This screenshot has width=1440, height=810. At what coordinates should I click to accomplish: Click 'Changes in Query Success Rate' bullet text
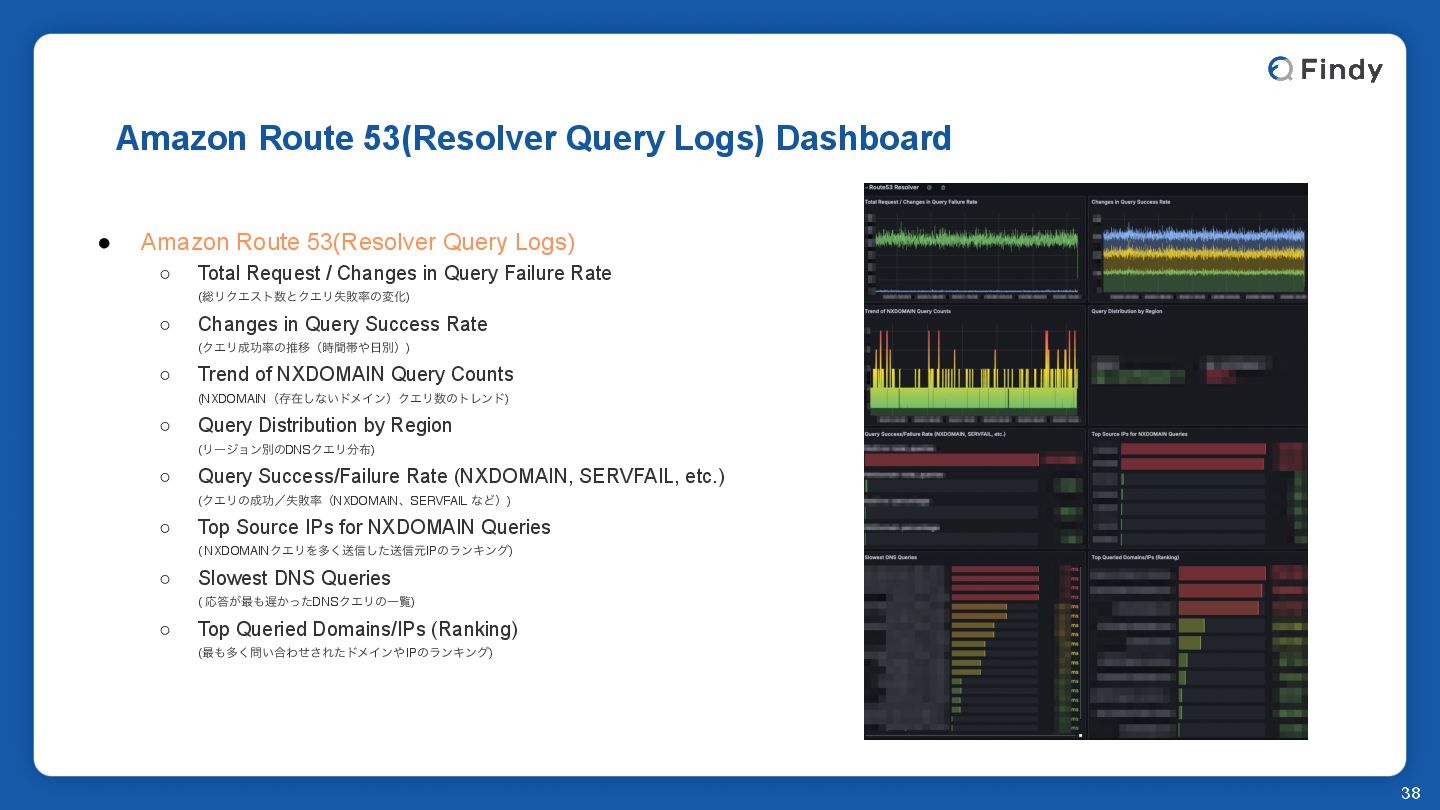coord(342,324)
